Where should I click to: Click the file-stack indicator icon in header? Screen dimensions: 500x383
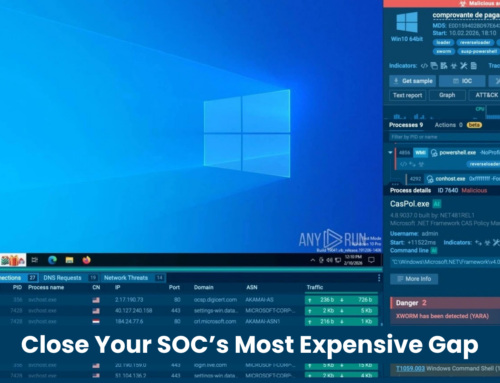tap(434, 66)
